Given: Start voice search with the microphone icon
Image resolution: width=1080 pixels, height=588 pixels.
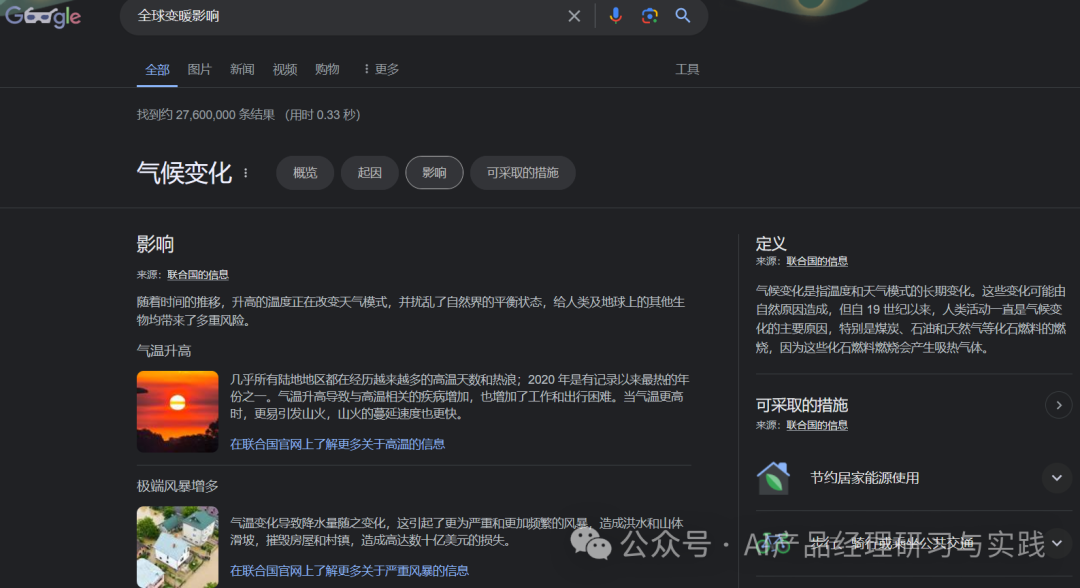Looking at the screenshot, I should click(616, 16).
